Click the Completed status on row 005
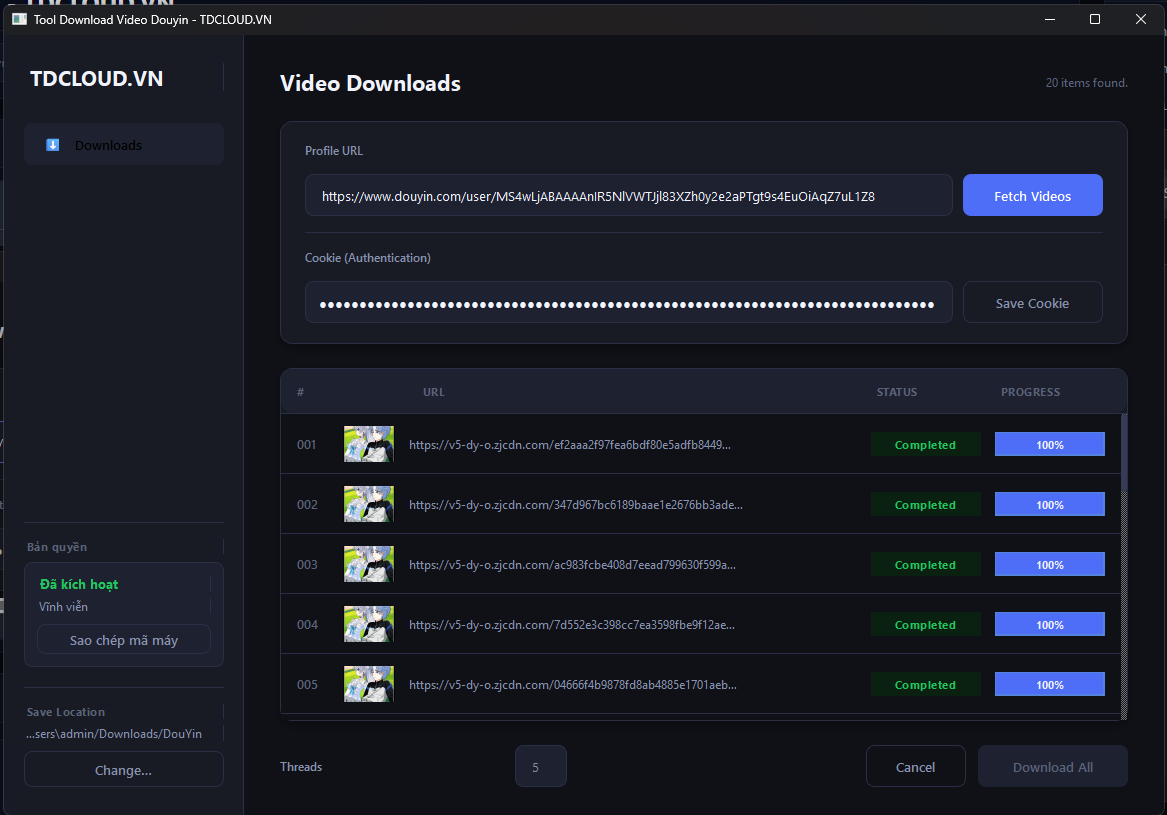This screenshot has height=815, width=1167. click(x=925, y=684)
